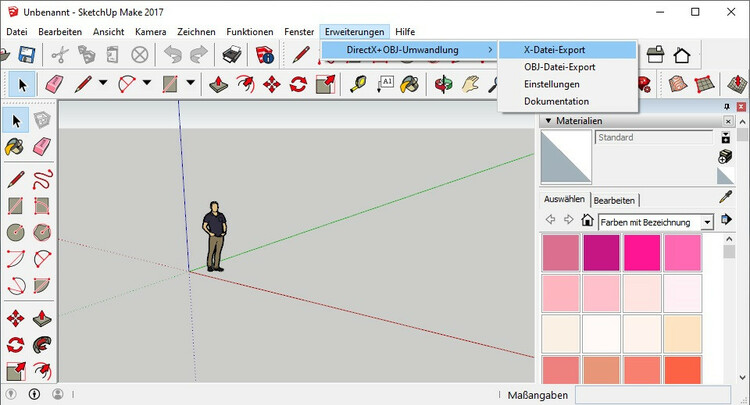750x405 pixels.
Task: Select the Pan hand tool
Action: click(470, 84)
